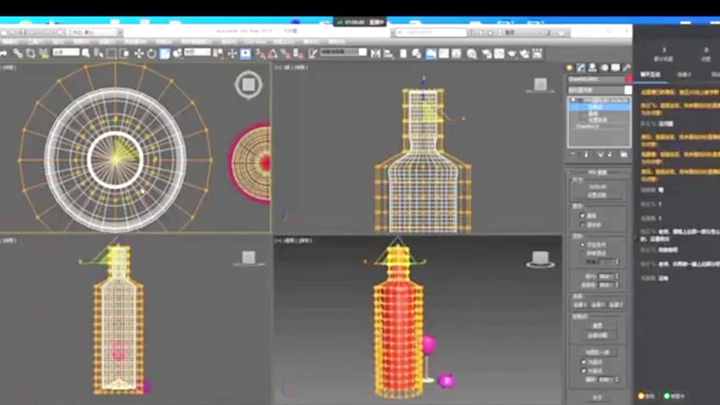Switch to the Motion command panel tab
This screenshot has width=720, height=405.
pos(604,68)
